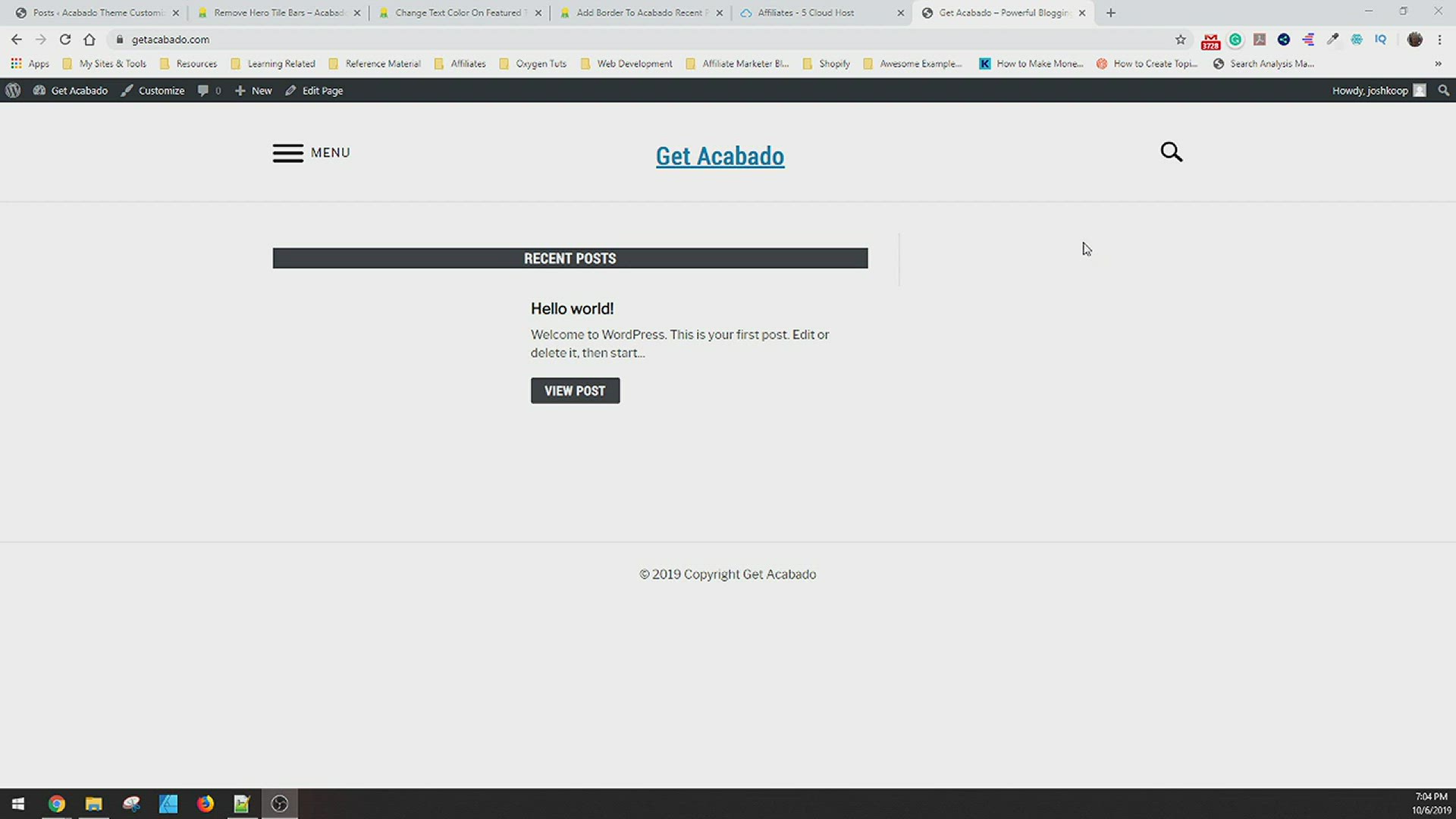
Task: Show hidden bookmarks with the chevron
Action: tap(1438, 64)
